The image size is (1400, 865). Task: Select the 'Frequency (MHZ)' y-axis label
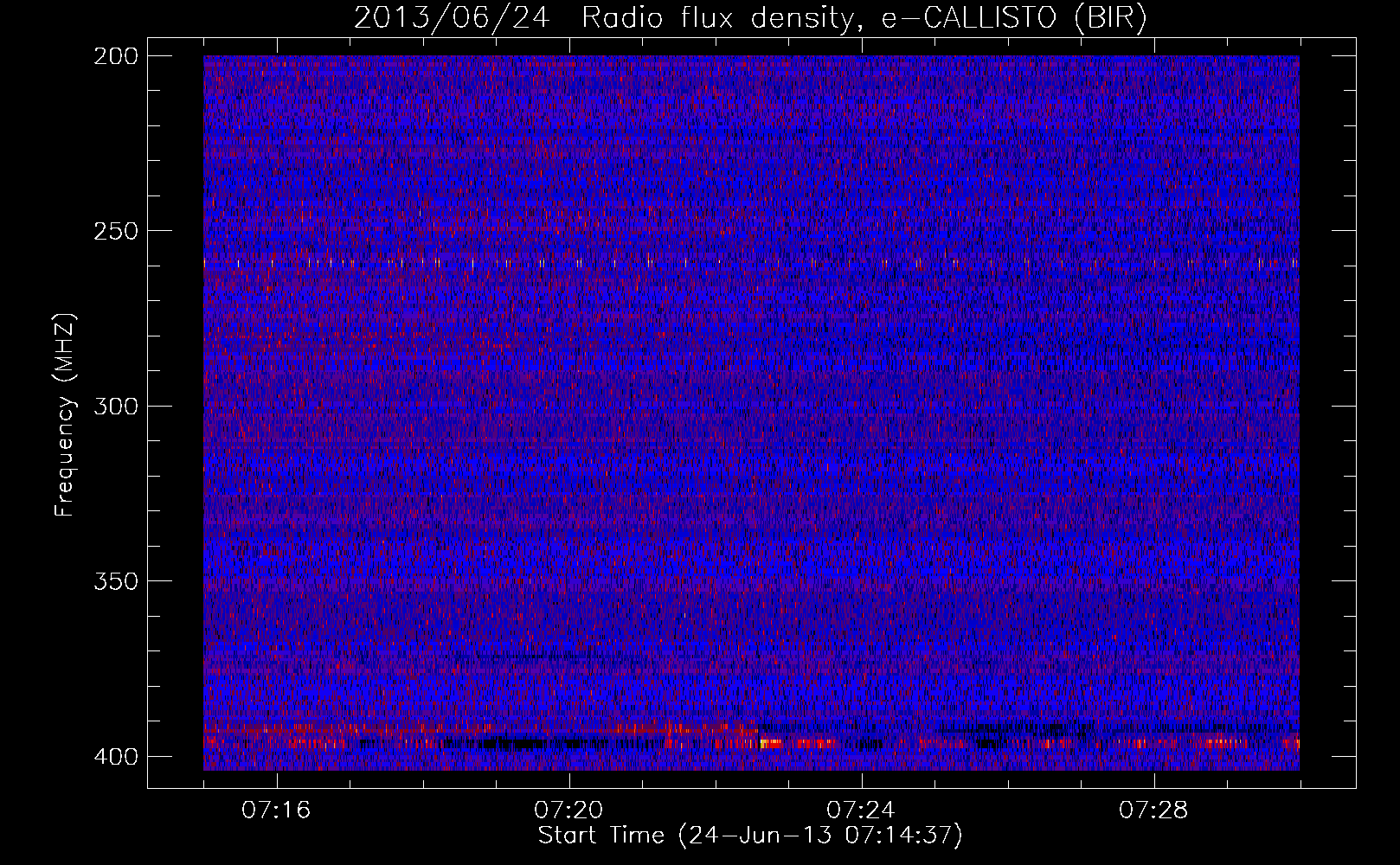65,414
